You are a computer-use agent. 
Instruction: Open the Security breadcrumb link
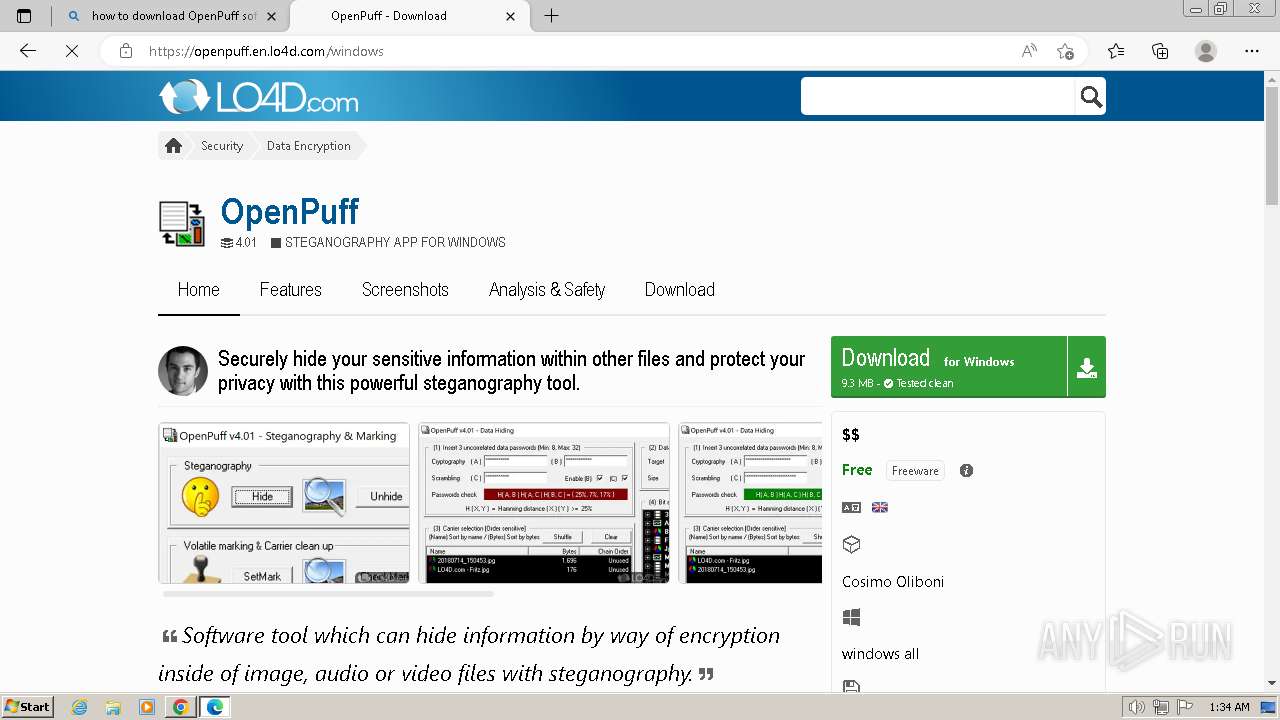[x=222, y=146]
